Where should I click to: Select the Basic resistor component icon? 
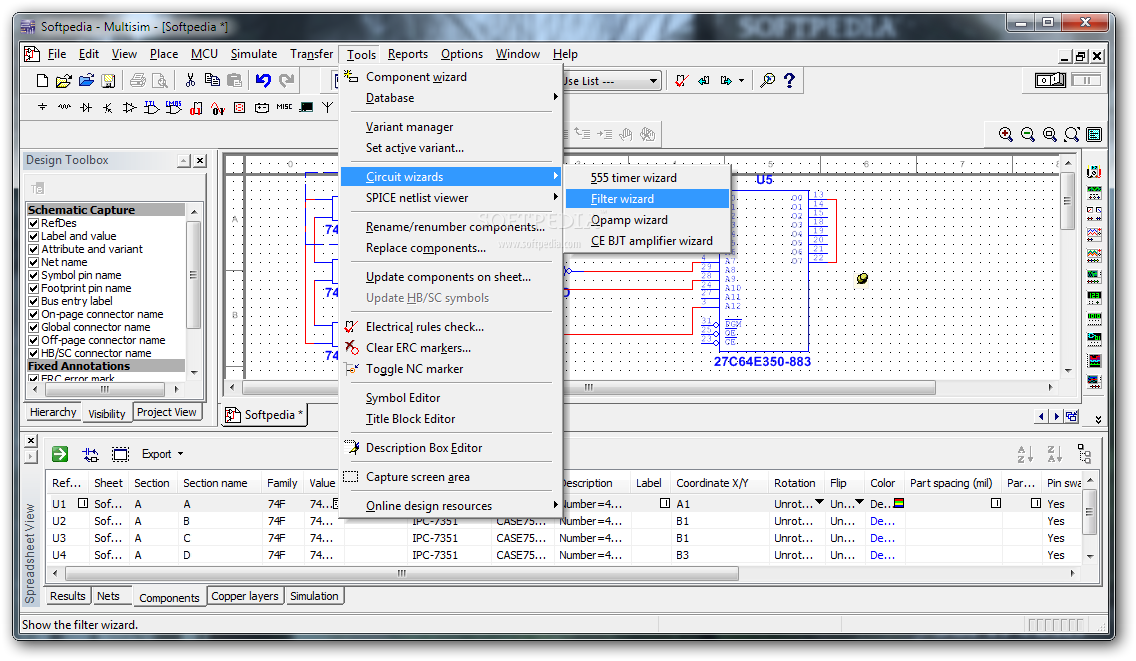tap(64, 107)
